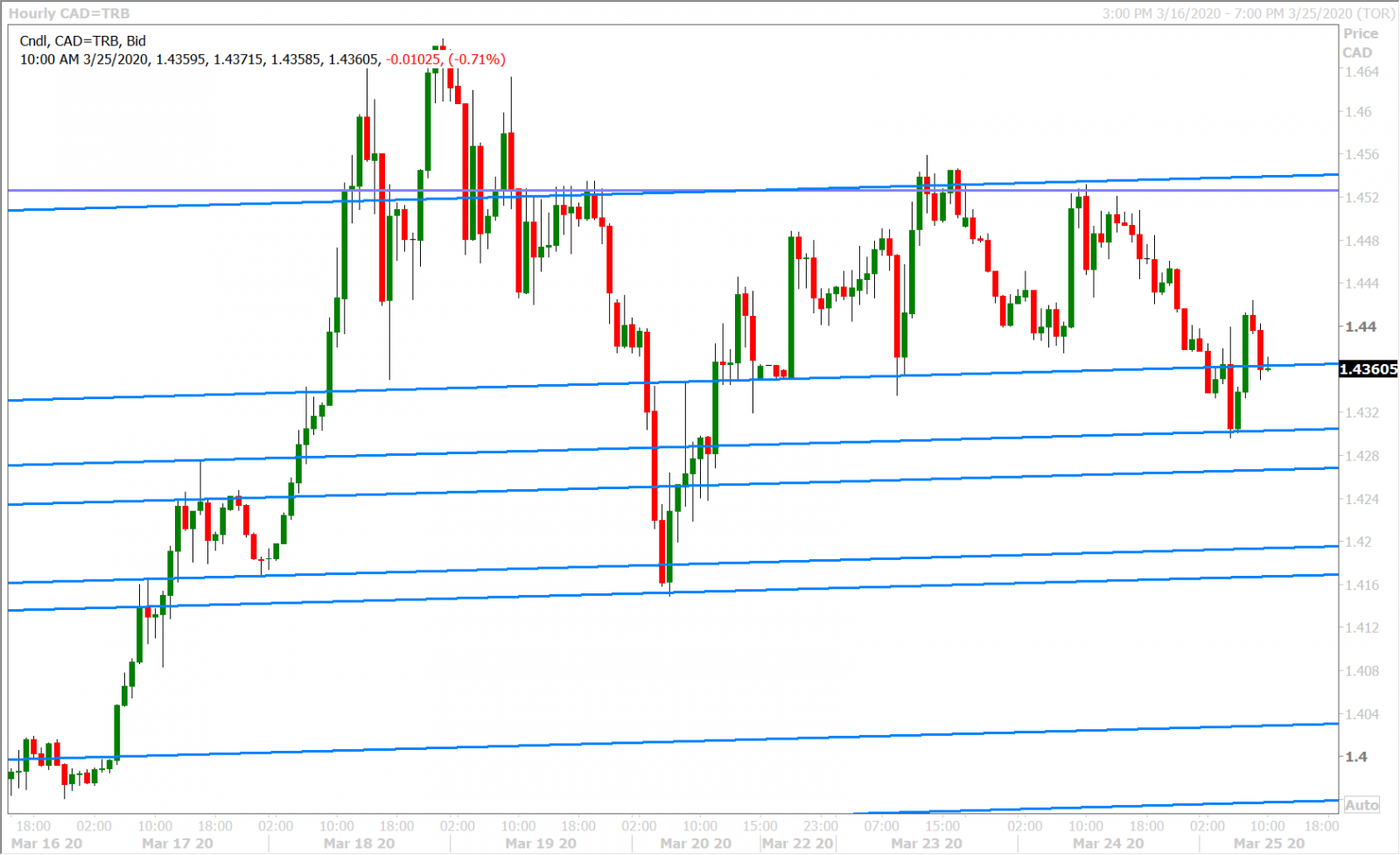
Task: Click the Mar 24 20 date label
Action: coord(1109,844)
